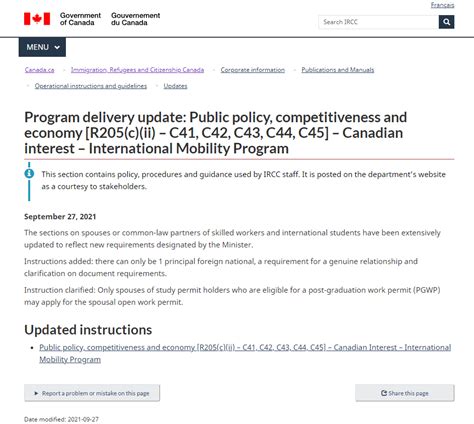
Task: Open Publications and Manuals breadcrumb
Action: pos(338,70)
